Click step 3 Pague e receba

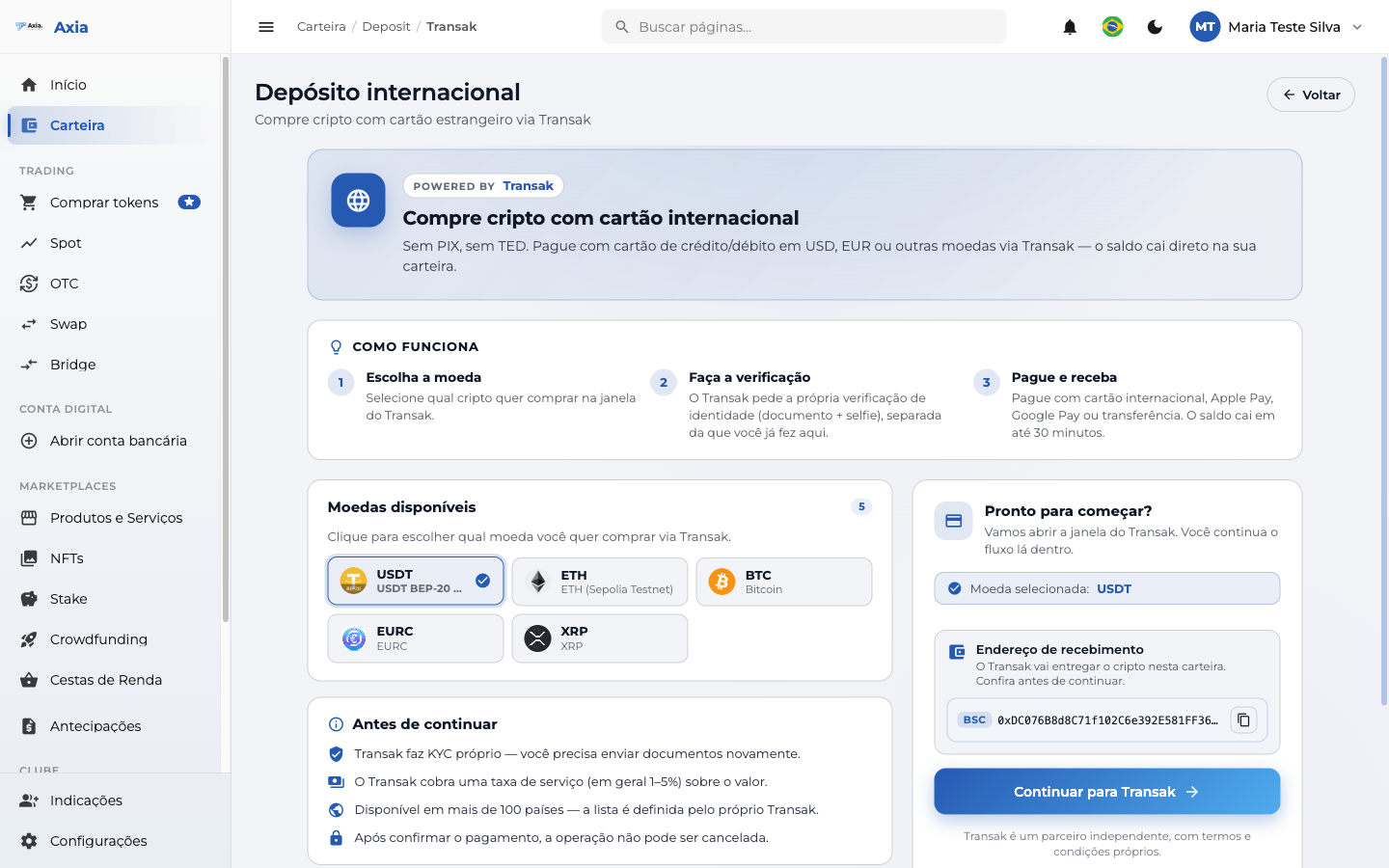[x=1128, y=405]
